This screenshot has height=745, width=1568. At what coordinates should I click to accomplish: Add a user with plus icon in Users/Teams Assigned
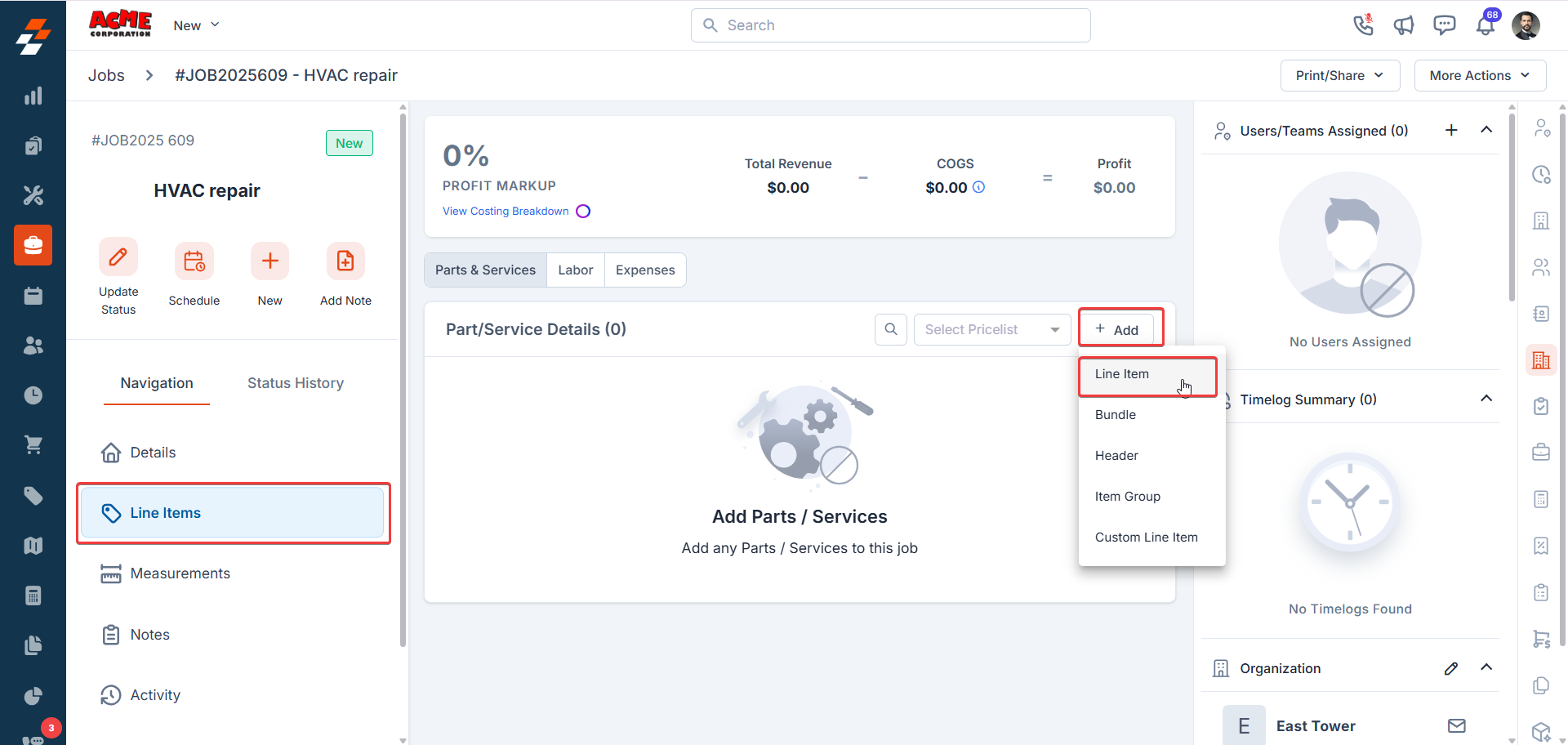[x=1451, y=130]
